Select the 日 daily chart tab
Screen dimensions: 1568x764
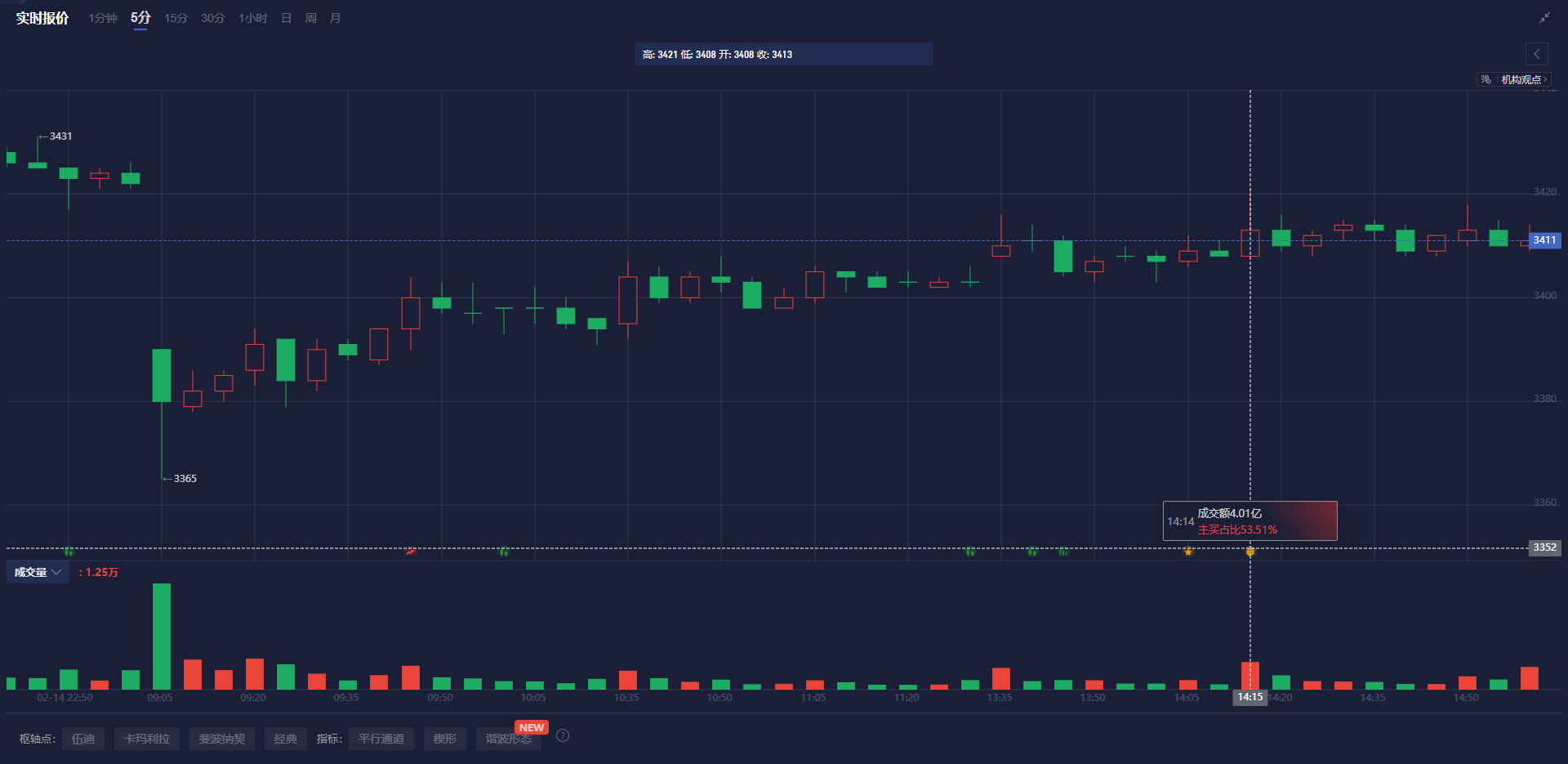point(286,18)
